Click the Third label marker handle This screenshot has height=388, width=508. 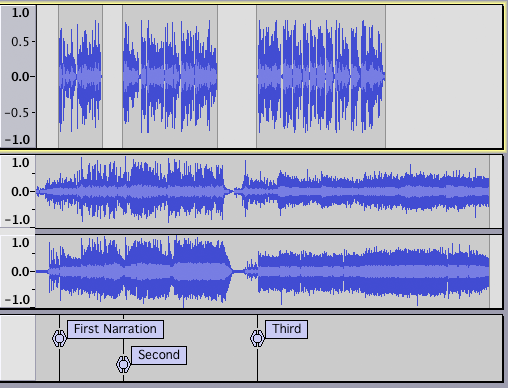pos(257,338)
